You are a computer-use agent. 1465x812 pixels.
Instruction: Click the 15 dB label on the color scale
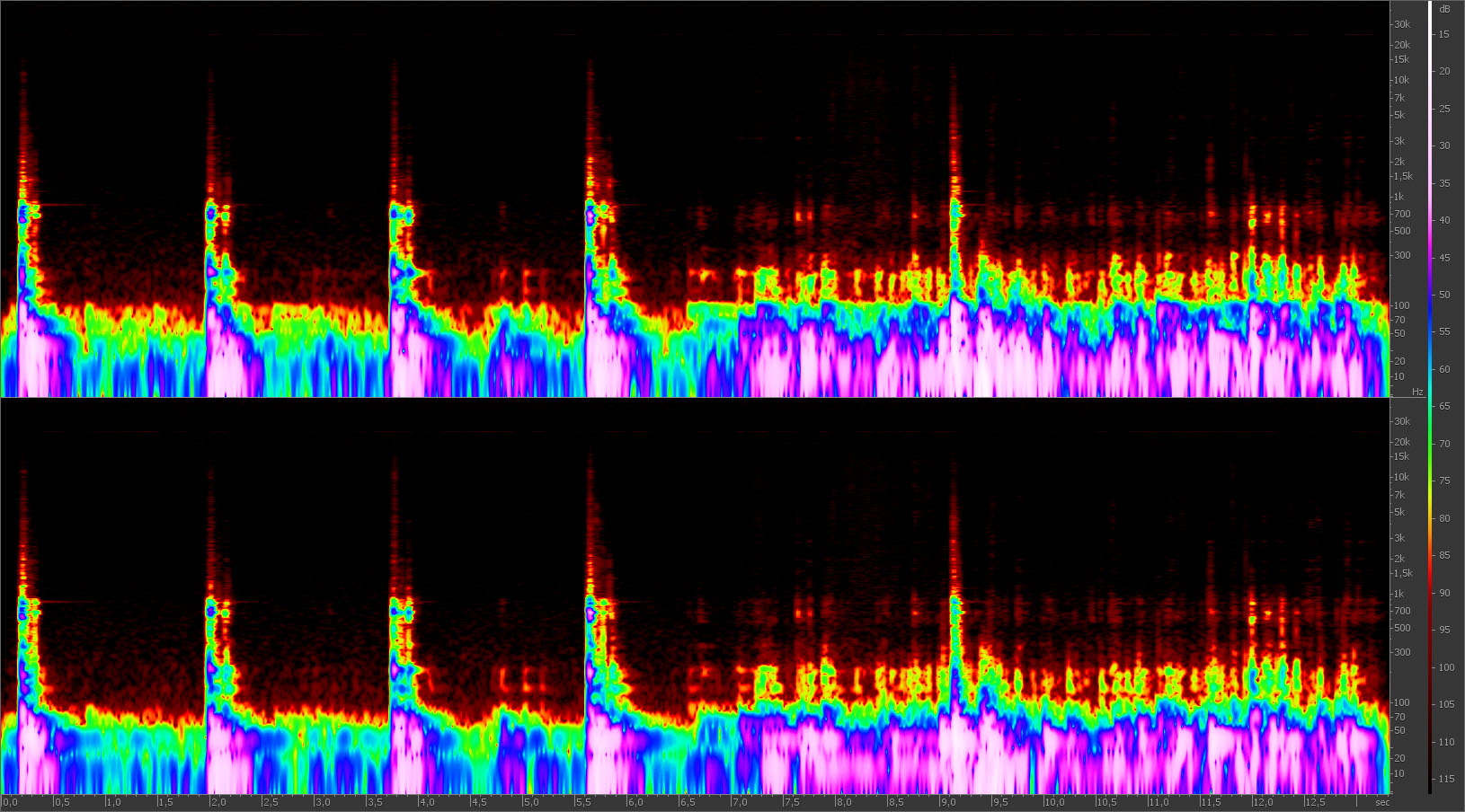click(1444, 34)
